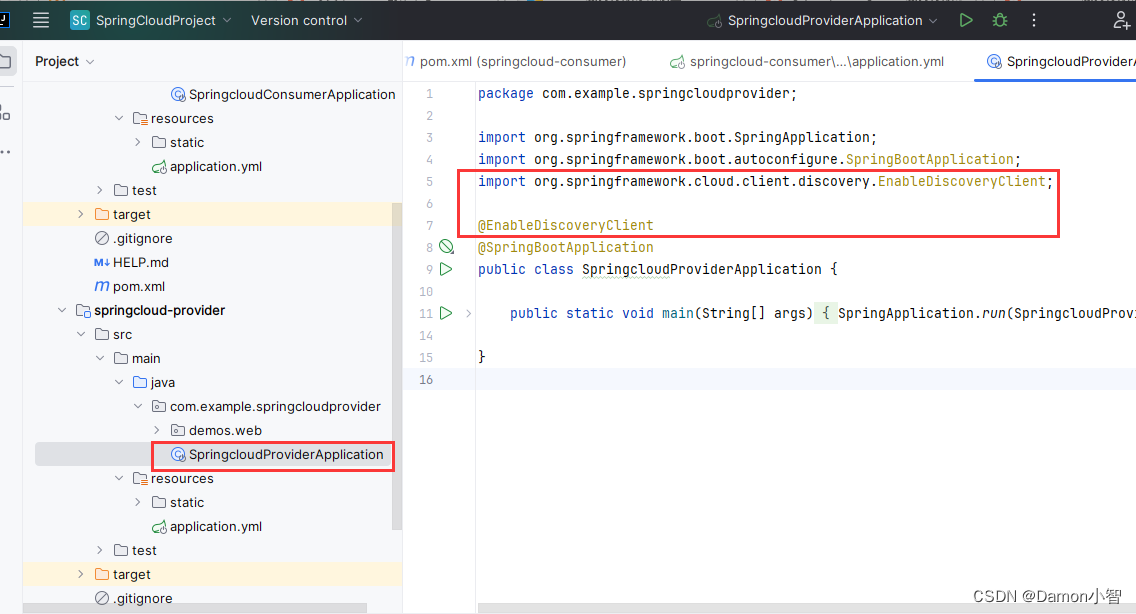Select SpringcloudProviderApplication in the project tree
This screenshot has width=1136, height=614.
pos(272,456)
